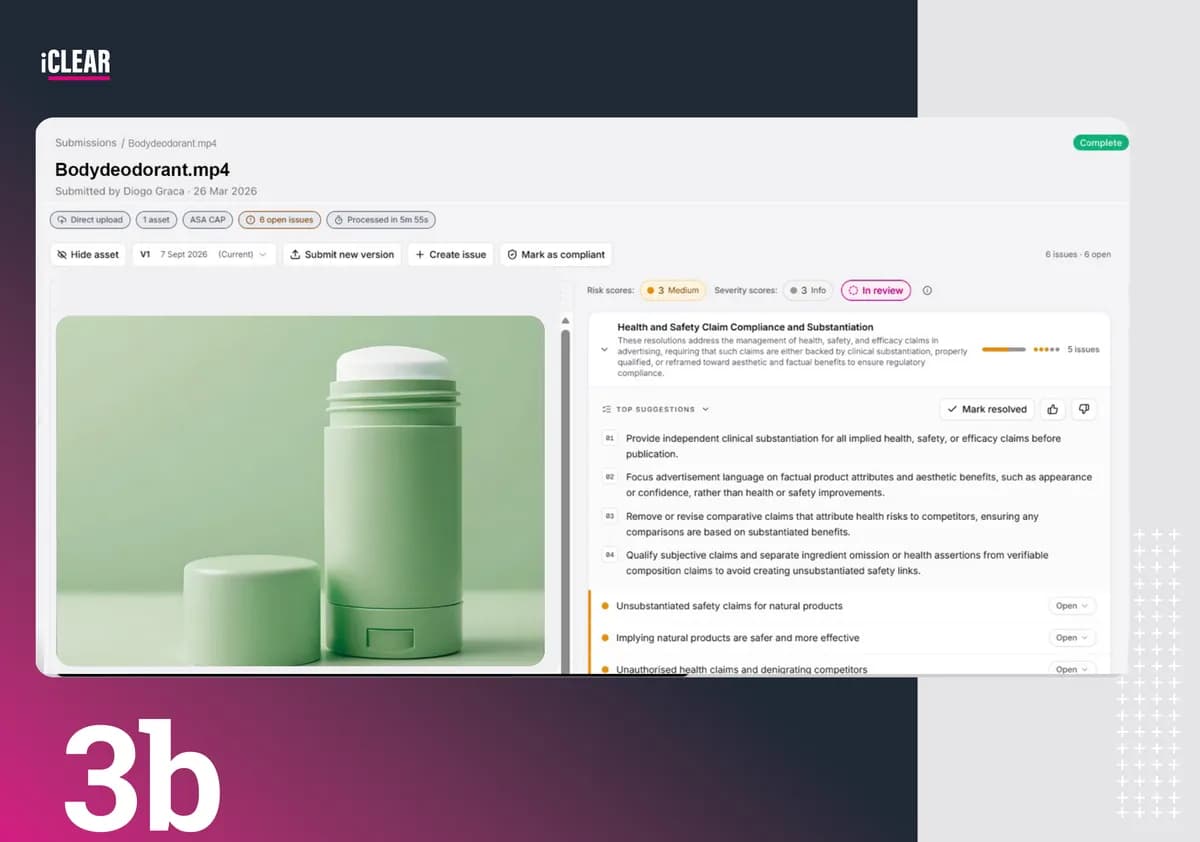This screenshot has height=842, width=1200.
Task: Toggle Hide asset visibility
Action: point(88,255)
